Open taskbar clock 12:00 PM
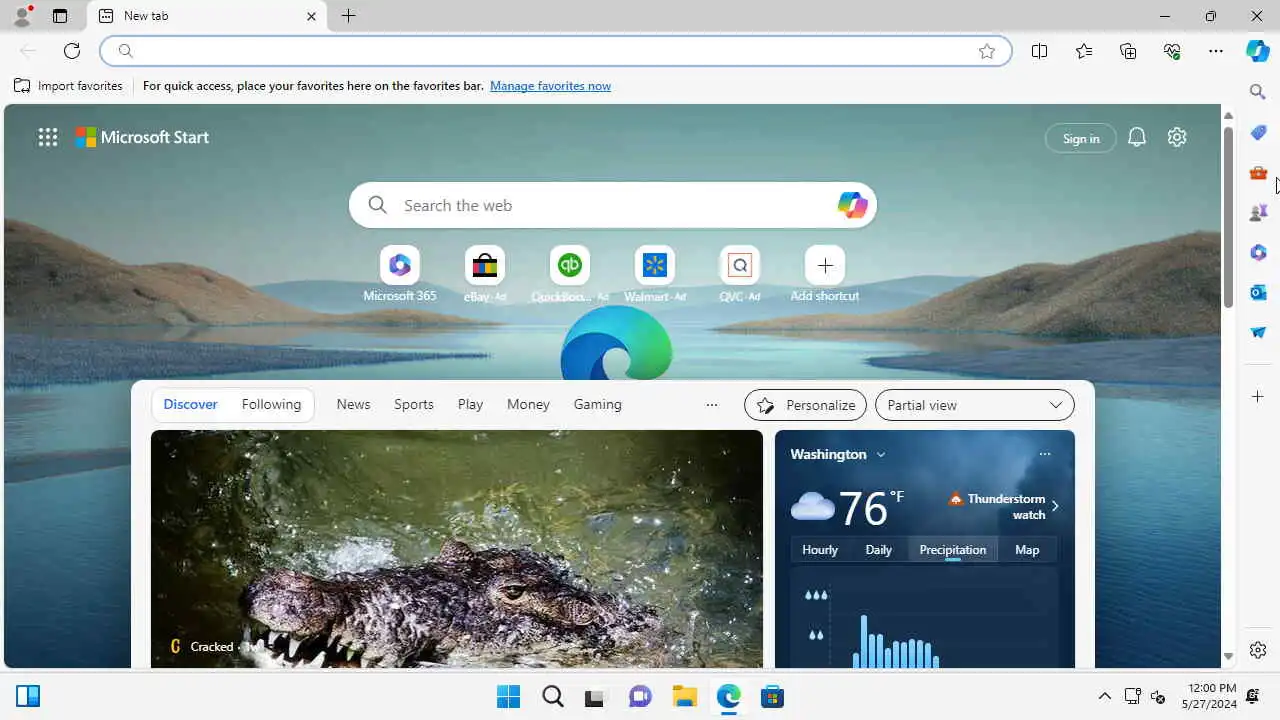This screenshot has height=720, width=1280. (x=1211, y=696)
